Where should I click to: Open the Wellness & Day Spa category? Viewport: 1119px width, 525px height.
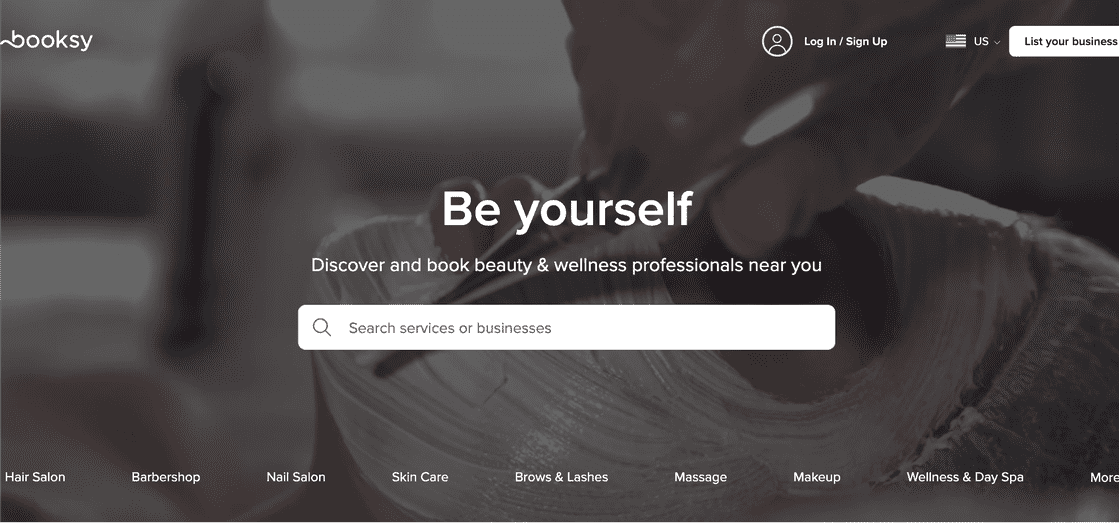[965, 477]
